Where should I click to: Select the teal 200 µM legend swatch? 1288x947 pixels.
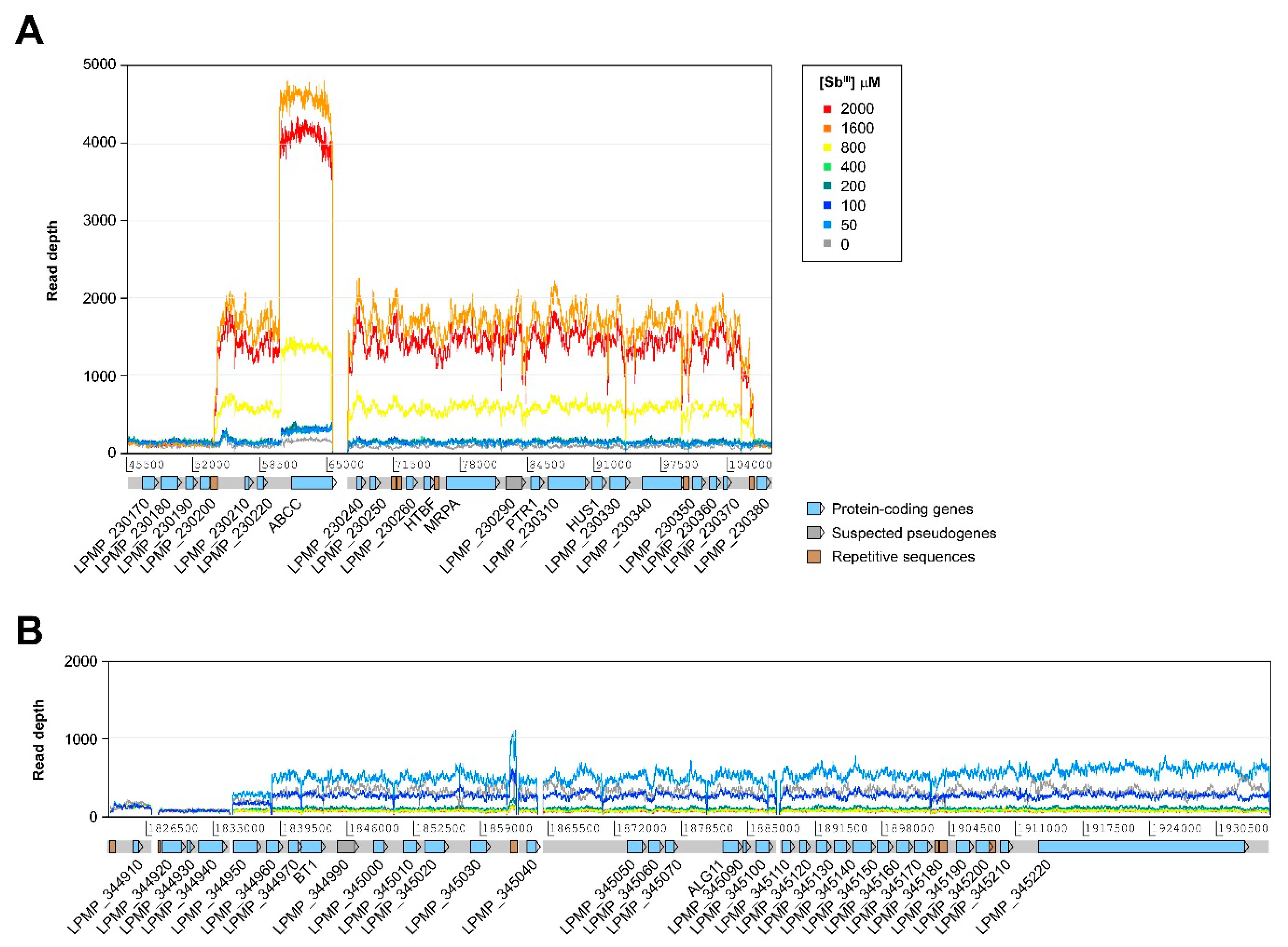[x=827, y=186]
